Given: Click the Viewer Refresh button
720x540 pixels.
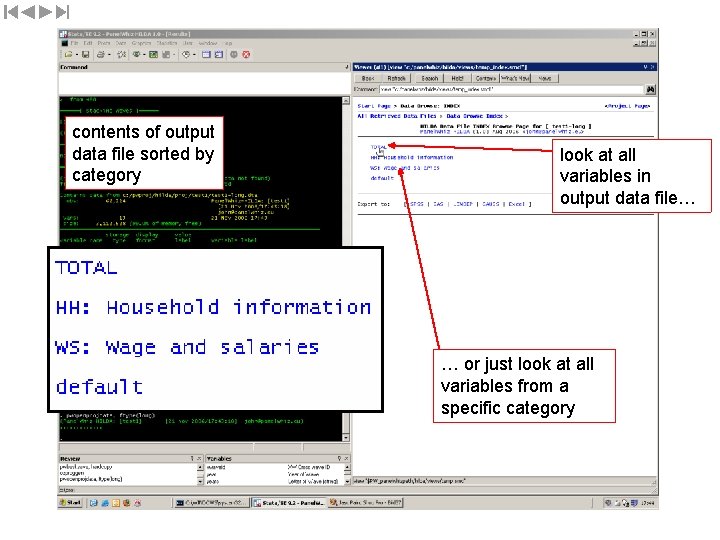Looking at the screenshot, I should [x=396, y=79].
